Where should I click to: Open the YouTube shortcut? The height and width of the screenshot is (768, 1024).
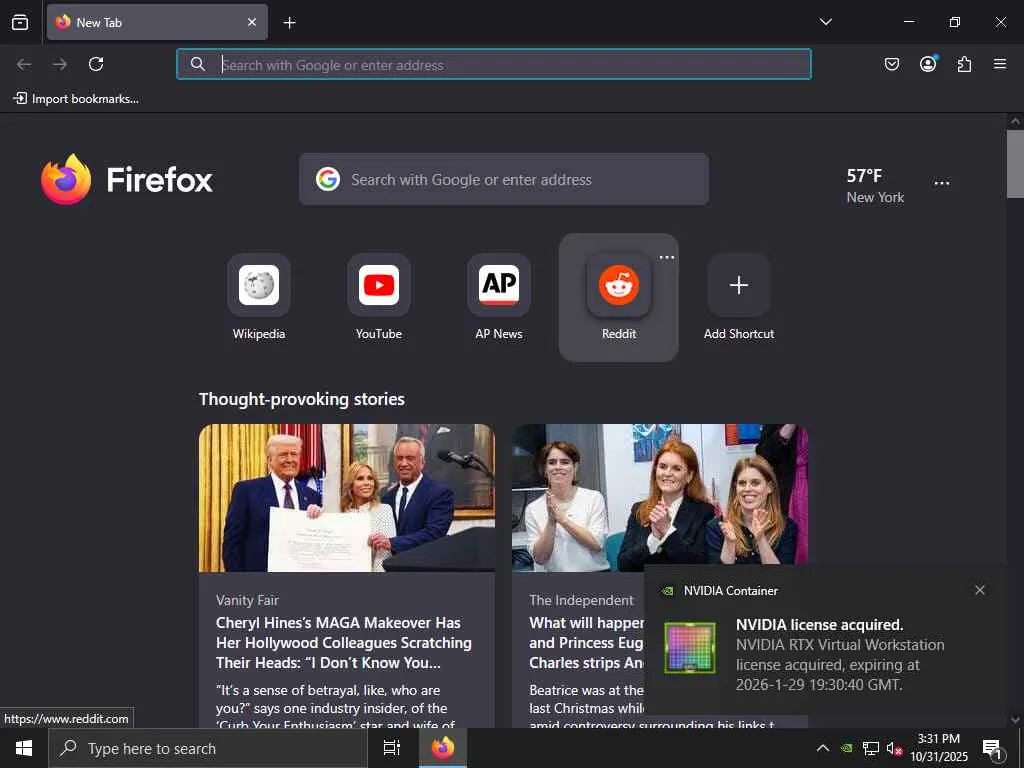click(379, 297)
